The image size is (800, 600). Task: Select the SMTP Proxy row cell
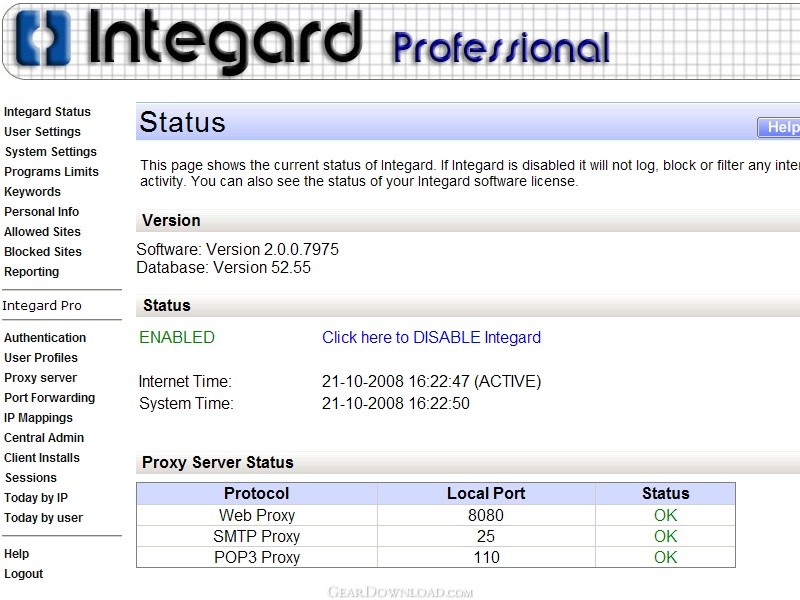coord(257,536)
